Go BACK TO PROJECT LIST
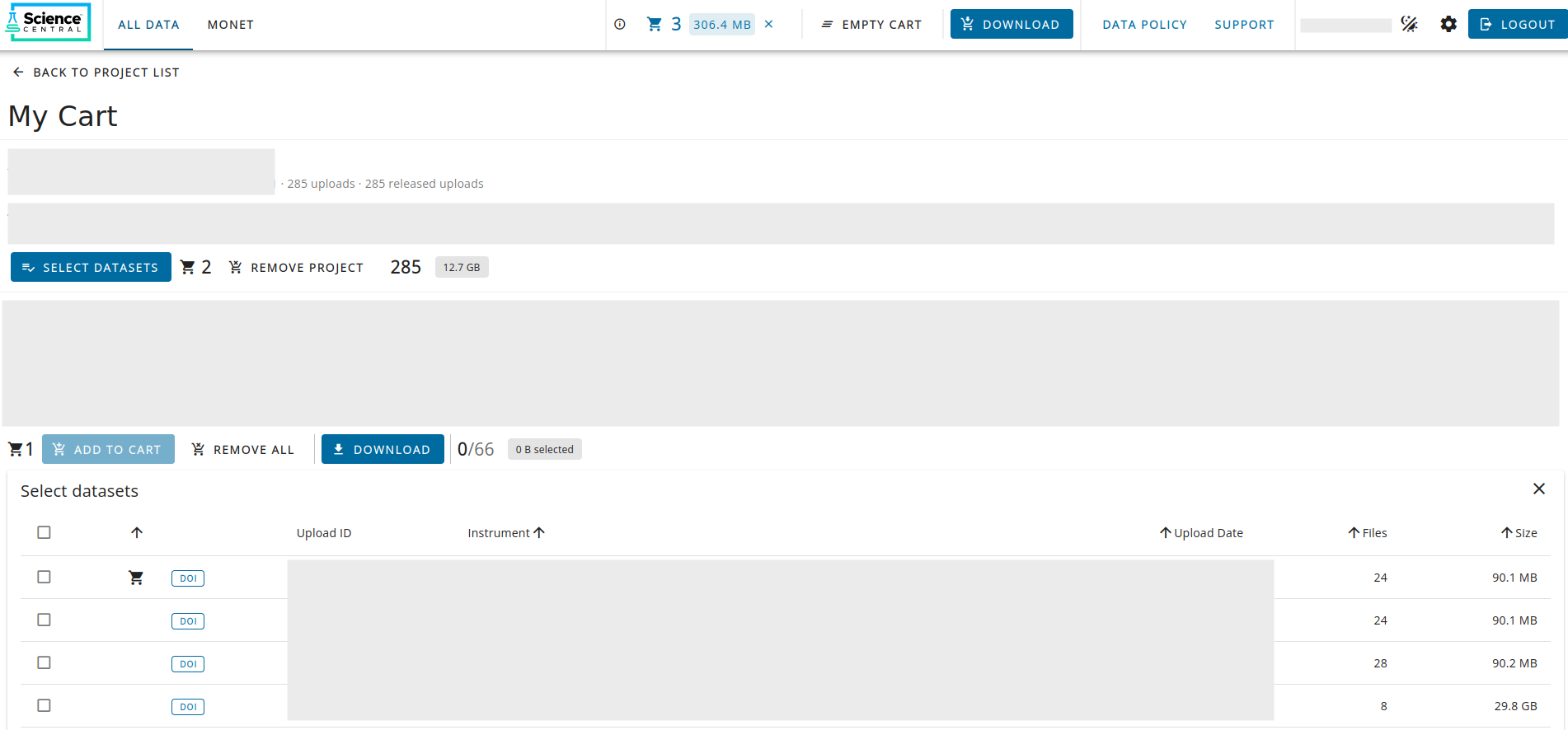Image resolution: width=1568 pixels, height=730 pixels. (x=96, y=73)
